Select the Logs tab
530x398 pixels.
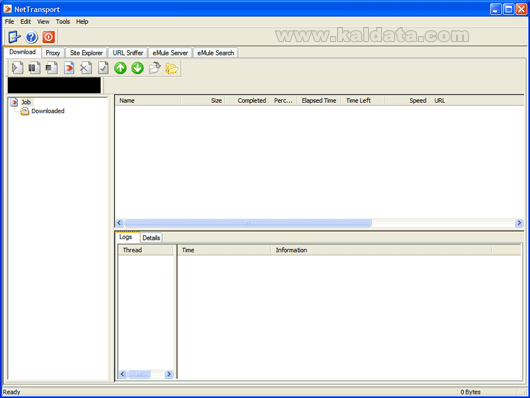pos(126,237)
